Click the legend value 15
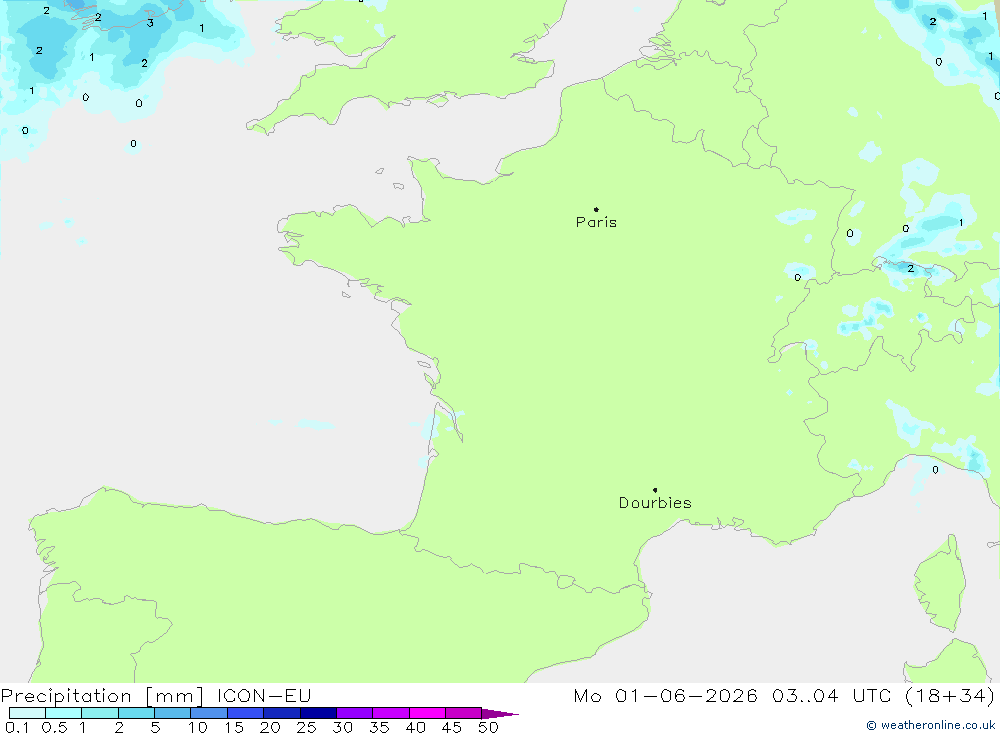The width and height of the screenshot is (1000, 733). pyautogui.click(x=234, y=727)
